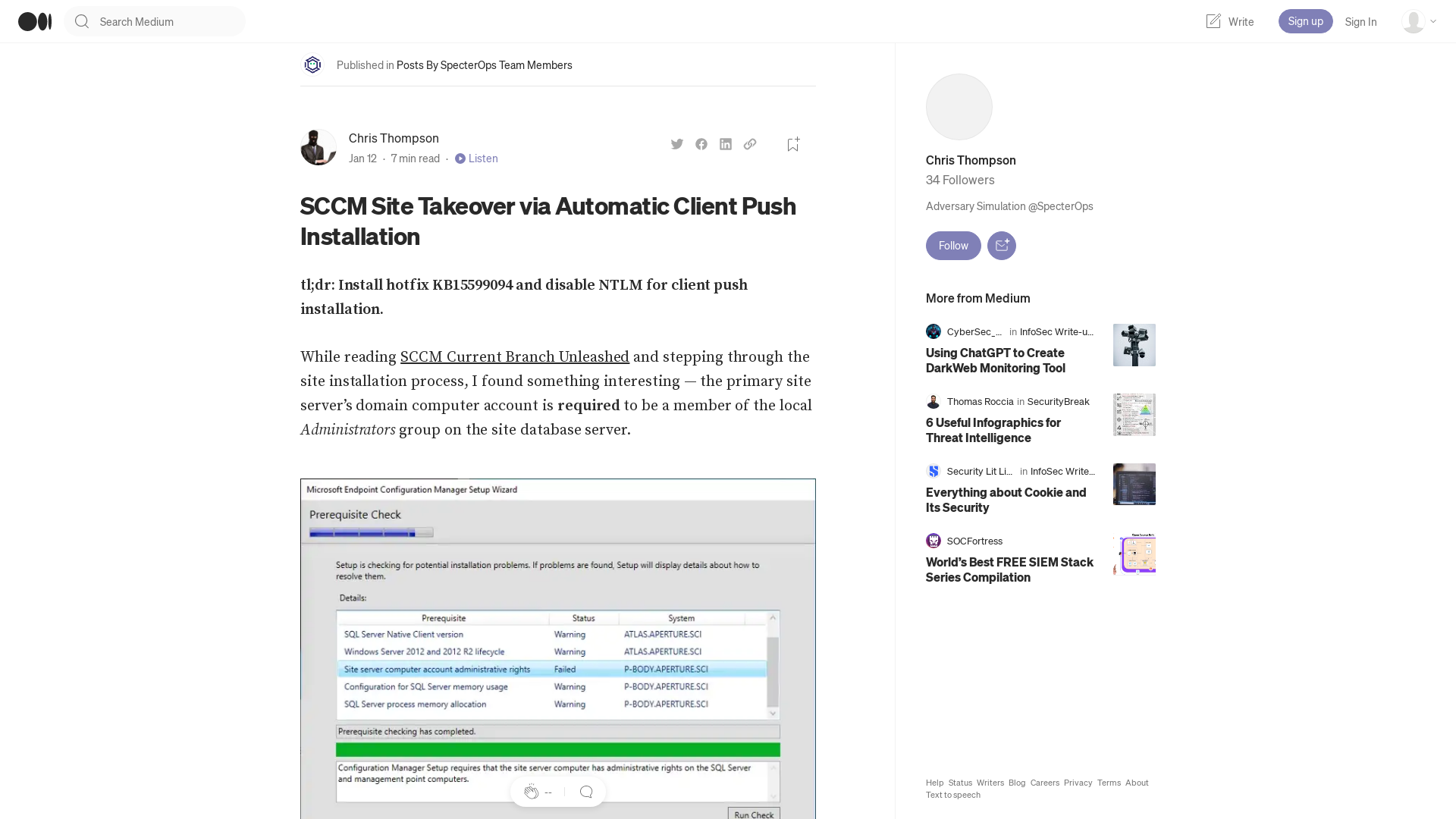Follow Chris Thompson

(953, 246)
